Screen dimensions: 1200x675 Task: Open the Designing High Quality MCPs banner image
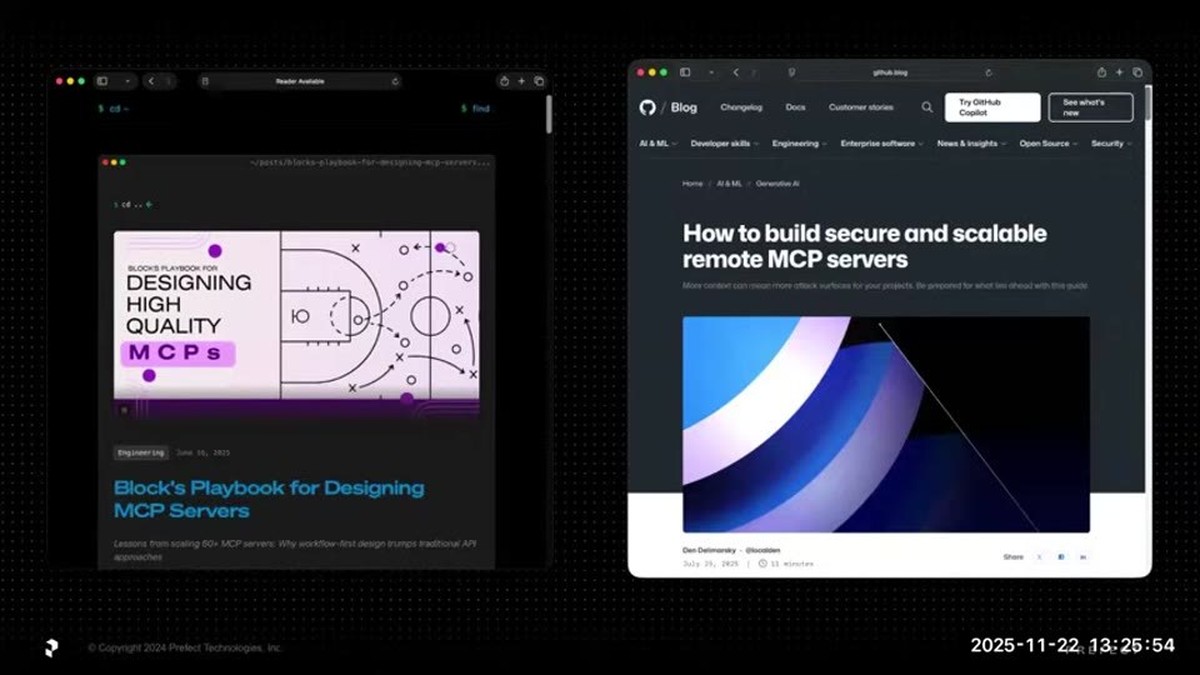pos(296,324)
